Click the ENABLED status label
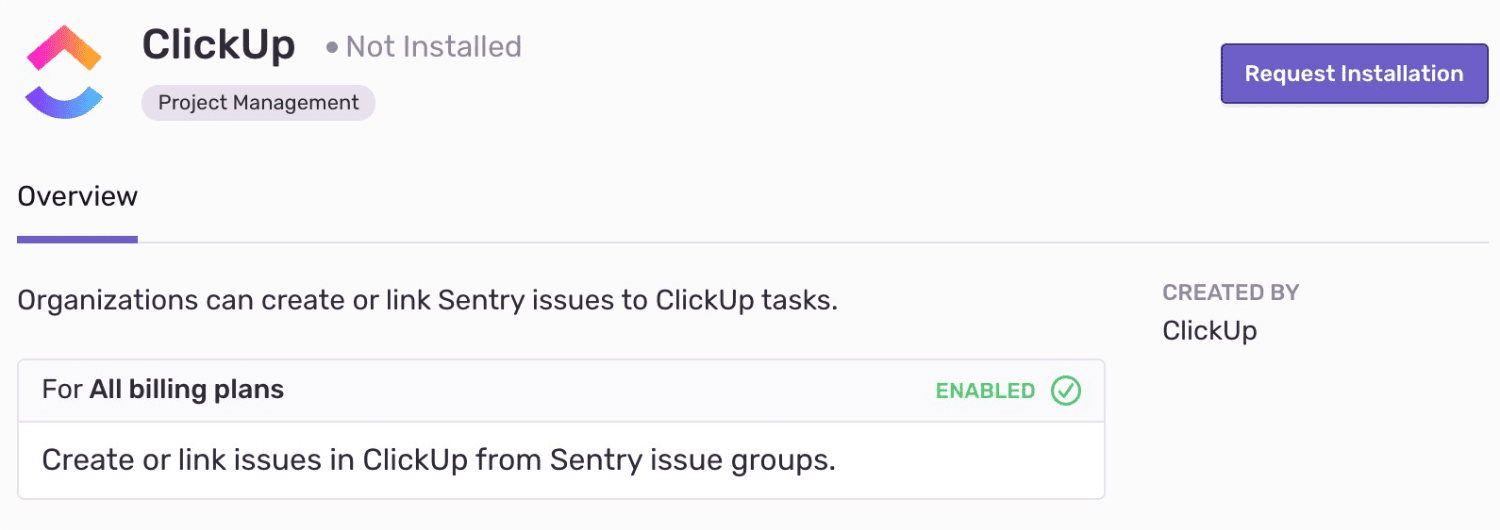The height and width of the screenshot is (530, 1500). [x=985, y=391]
